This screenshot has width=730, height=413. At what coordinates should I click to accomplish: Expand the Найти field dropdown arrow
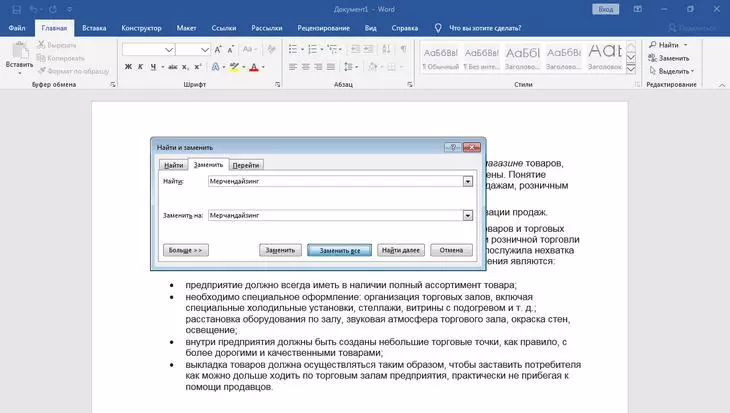pyautogui.click(x=467, y=181)
